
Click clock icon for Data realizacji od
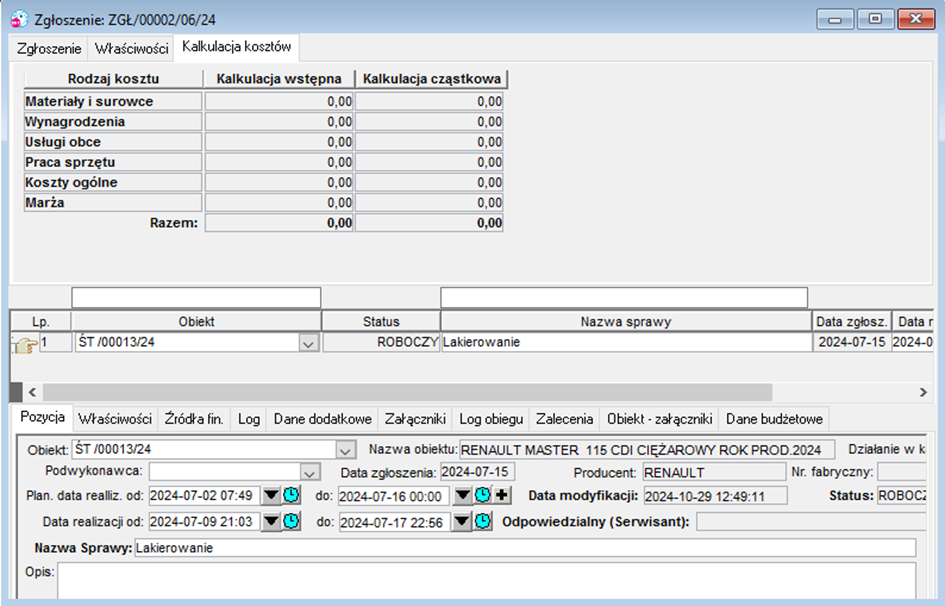291,521
